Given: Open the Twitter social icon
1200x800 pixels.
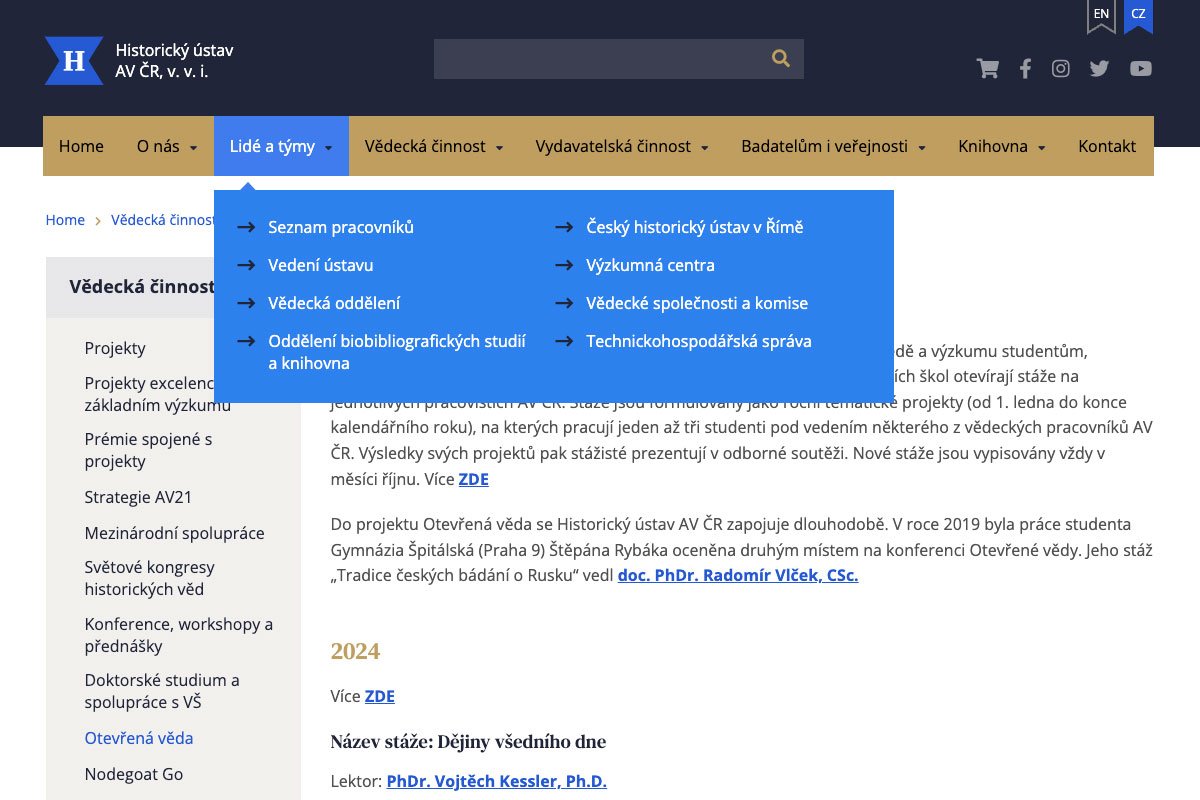Looking at the screenshot, I should click(1100, 69).
